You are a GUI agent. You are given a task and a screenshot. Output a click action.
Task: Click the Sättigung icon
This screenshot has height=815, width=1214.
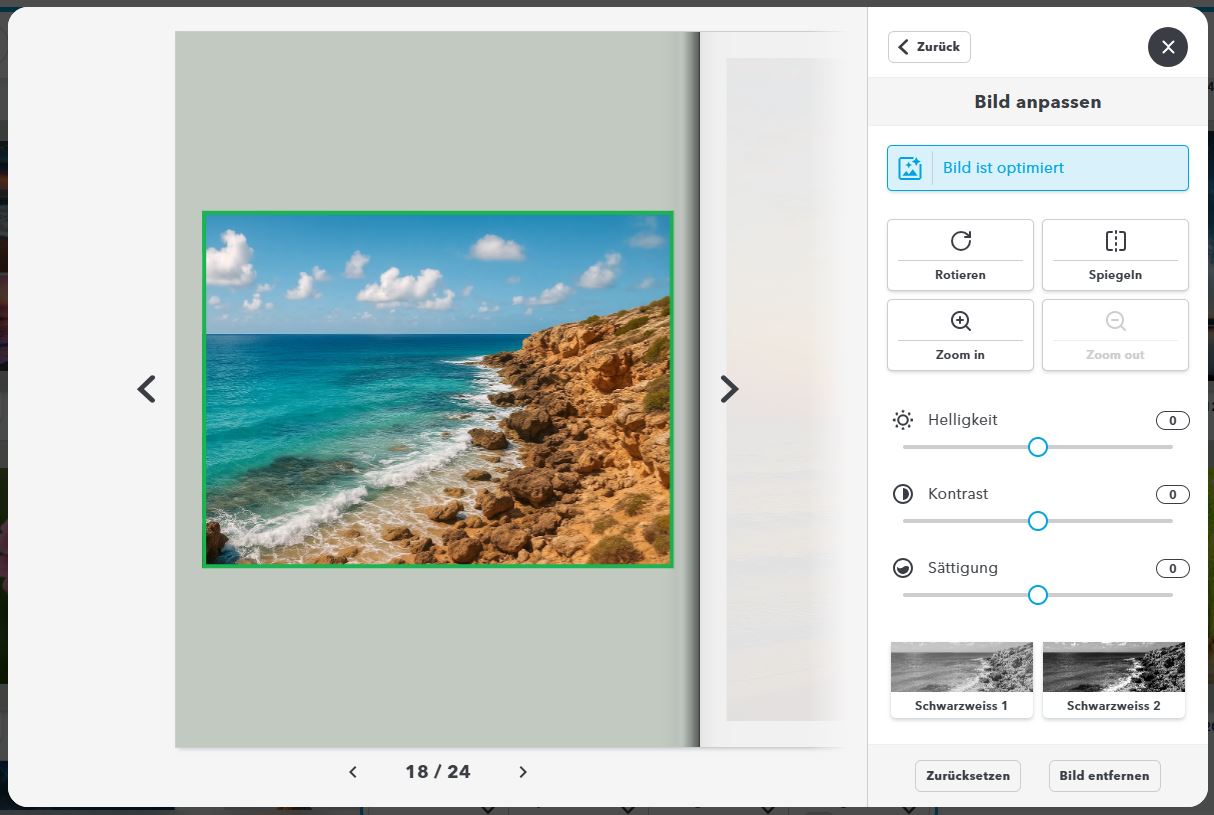click(x=903, y=568)
